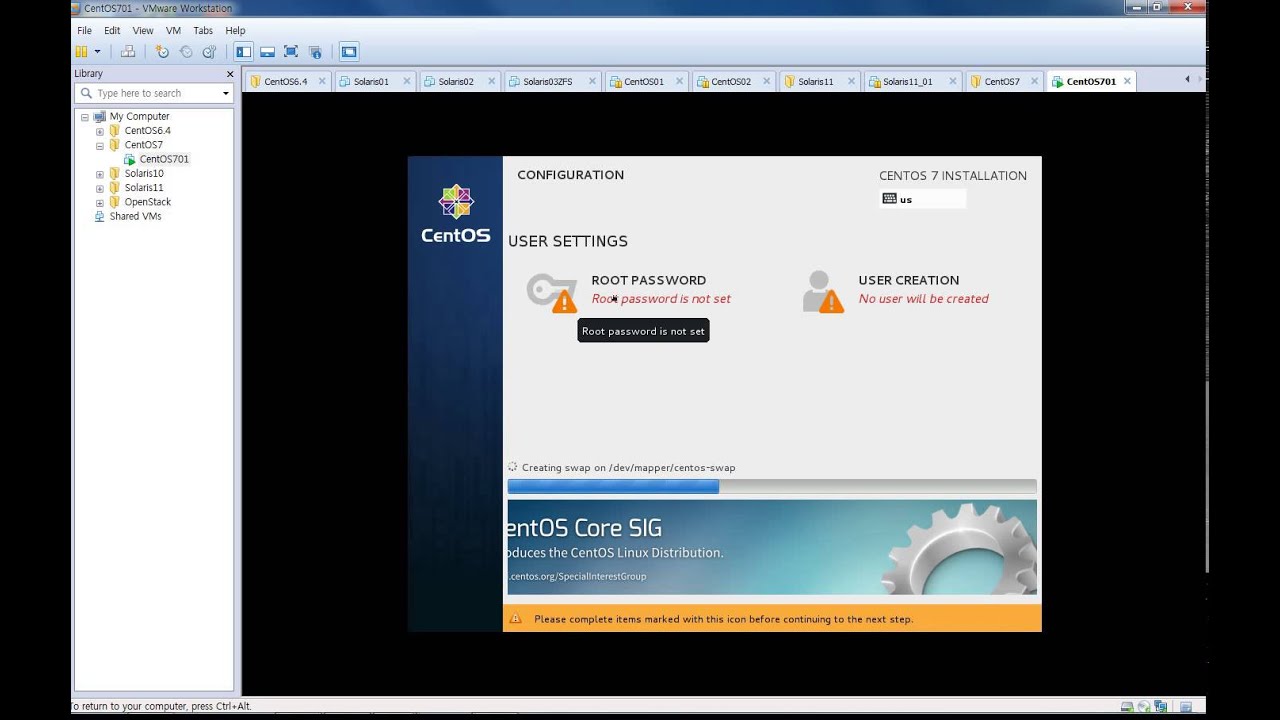1280x720 pixels.
Task: Click the root password key icon
Action: [551, 292]
